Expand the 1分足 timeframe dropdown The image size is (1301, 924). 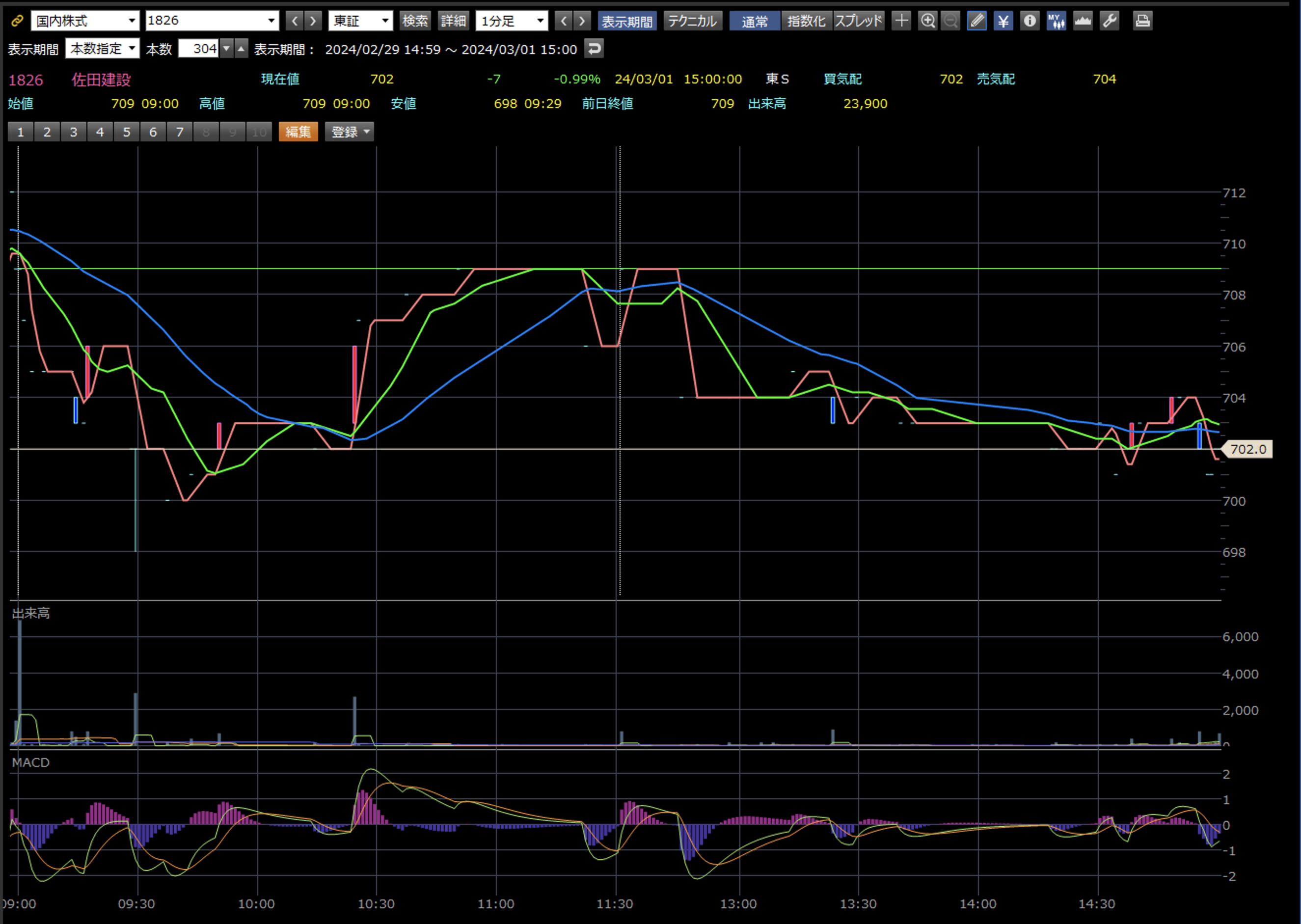(x=512, y=21)
